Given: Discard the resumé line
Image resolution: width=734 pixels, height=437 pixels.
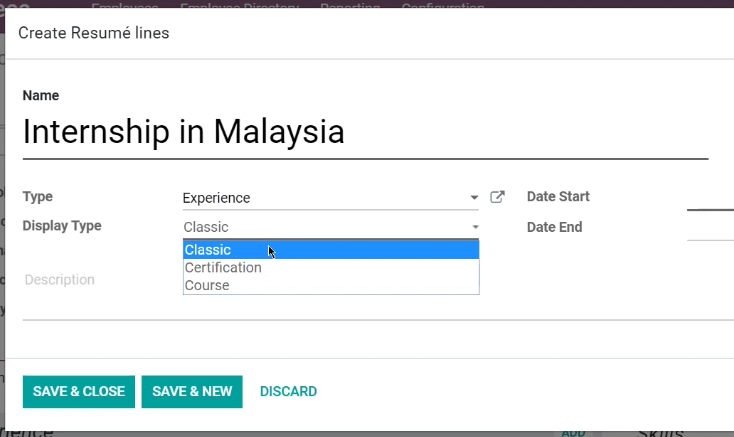Looking at the screenshot, I should (x=288, y=392).
